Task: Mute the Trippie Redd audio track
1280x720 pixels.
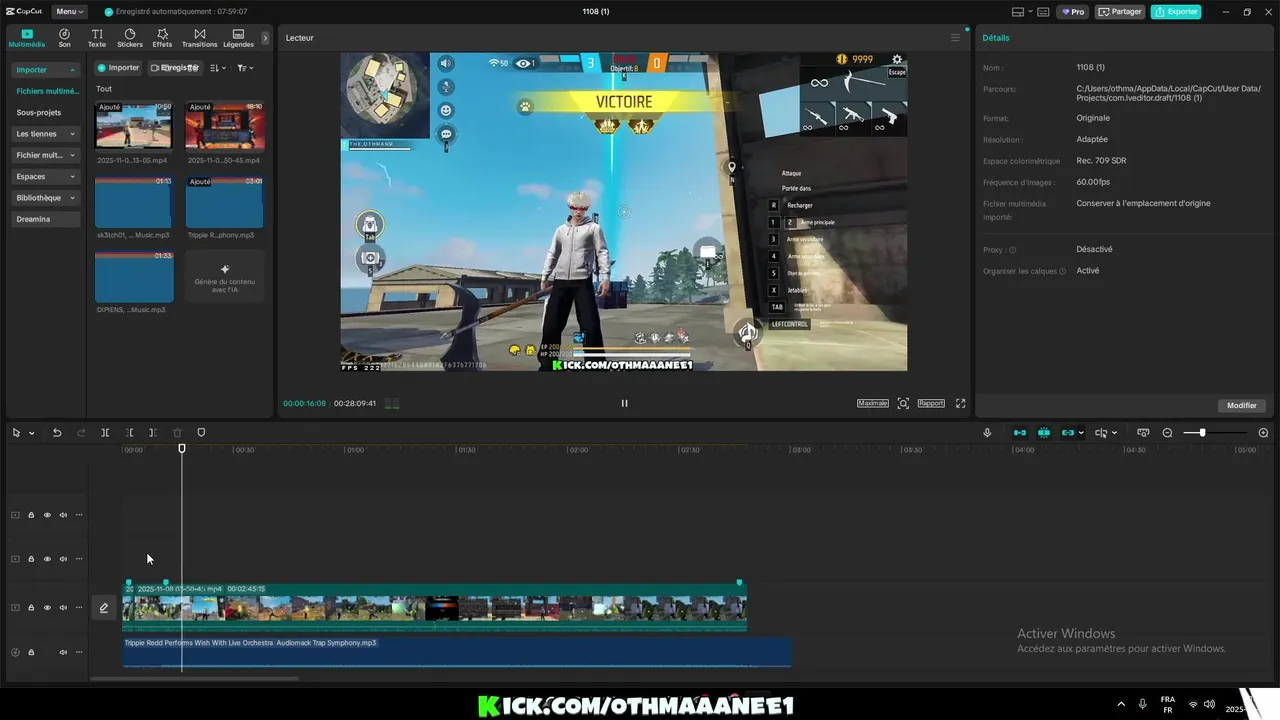Action: (x=63, y=652)
